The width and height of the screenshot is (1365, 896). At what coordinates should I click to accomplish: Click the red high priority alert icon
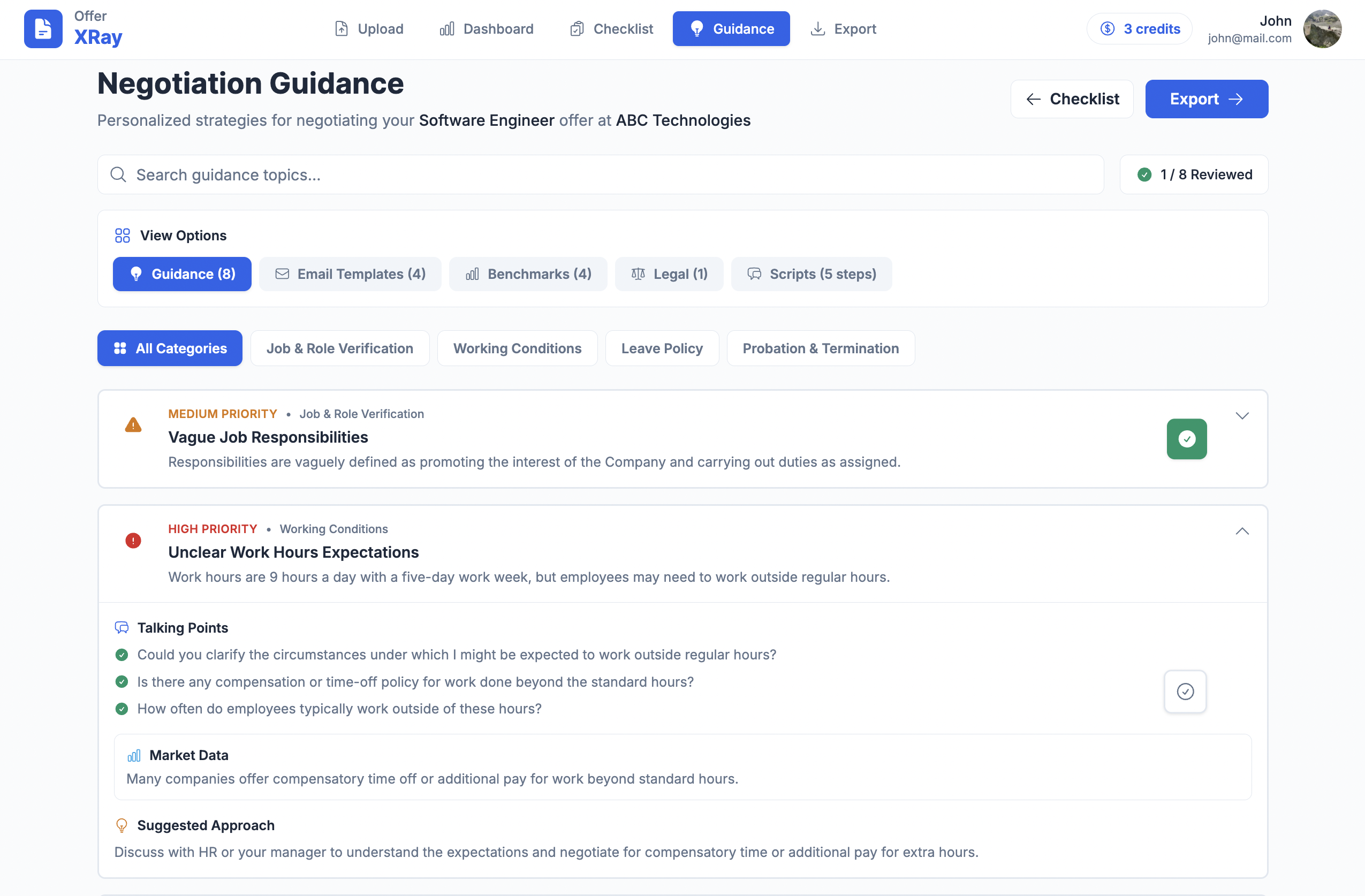tap(133, 541)
